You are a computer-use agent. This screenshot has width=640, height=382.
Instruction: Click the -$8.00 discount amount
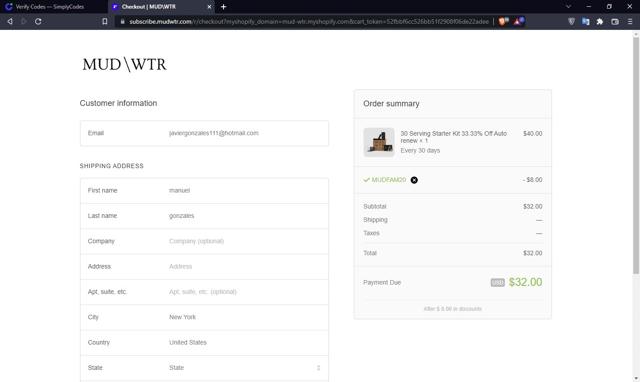(533, 180)
